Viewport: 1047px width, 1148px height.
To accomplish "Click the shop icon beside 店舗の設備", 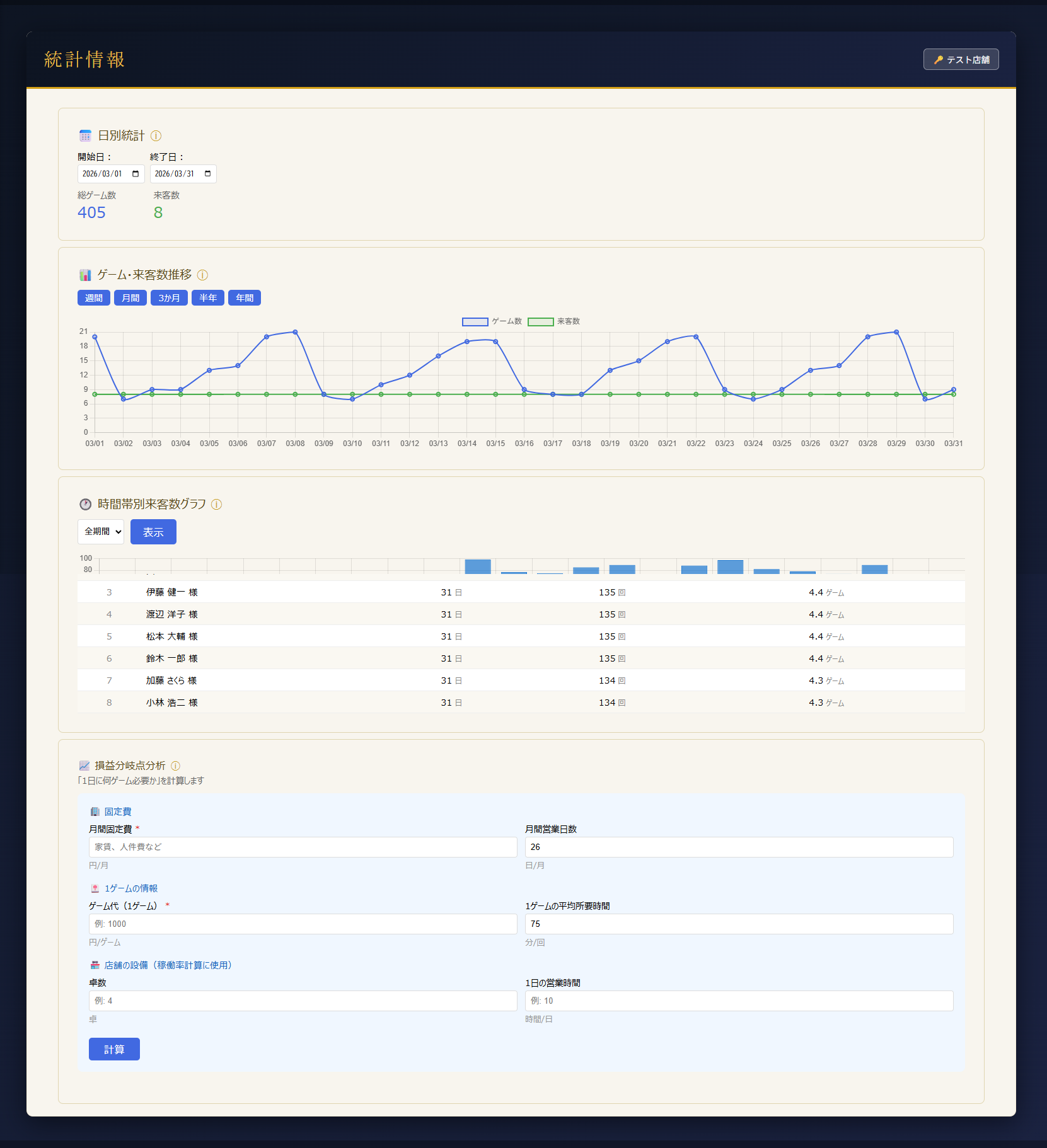I will (95, 966).
